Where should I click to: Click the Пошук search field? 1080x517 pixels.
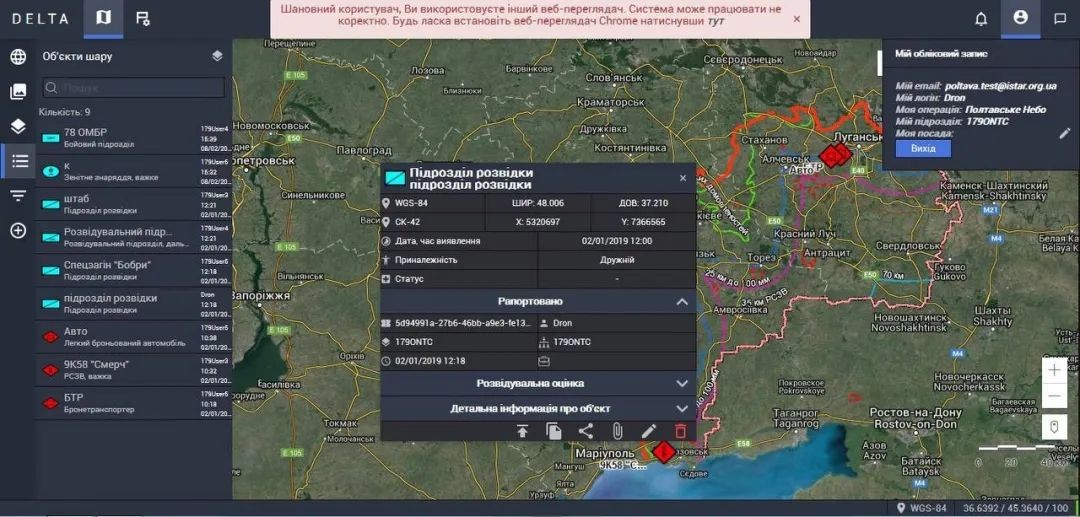click(x=135, y=88)
